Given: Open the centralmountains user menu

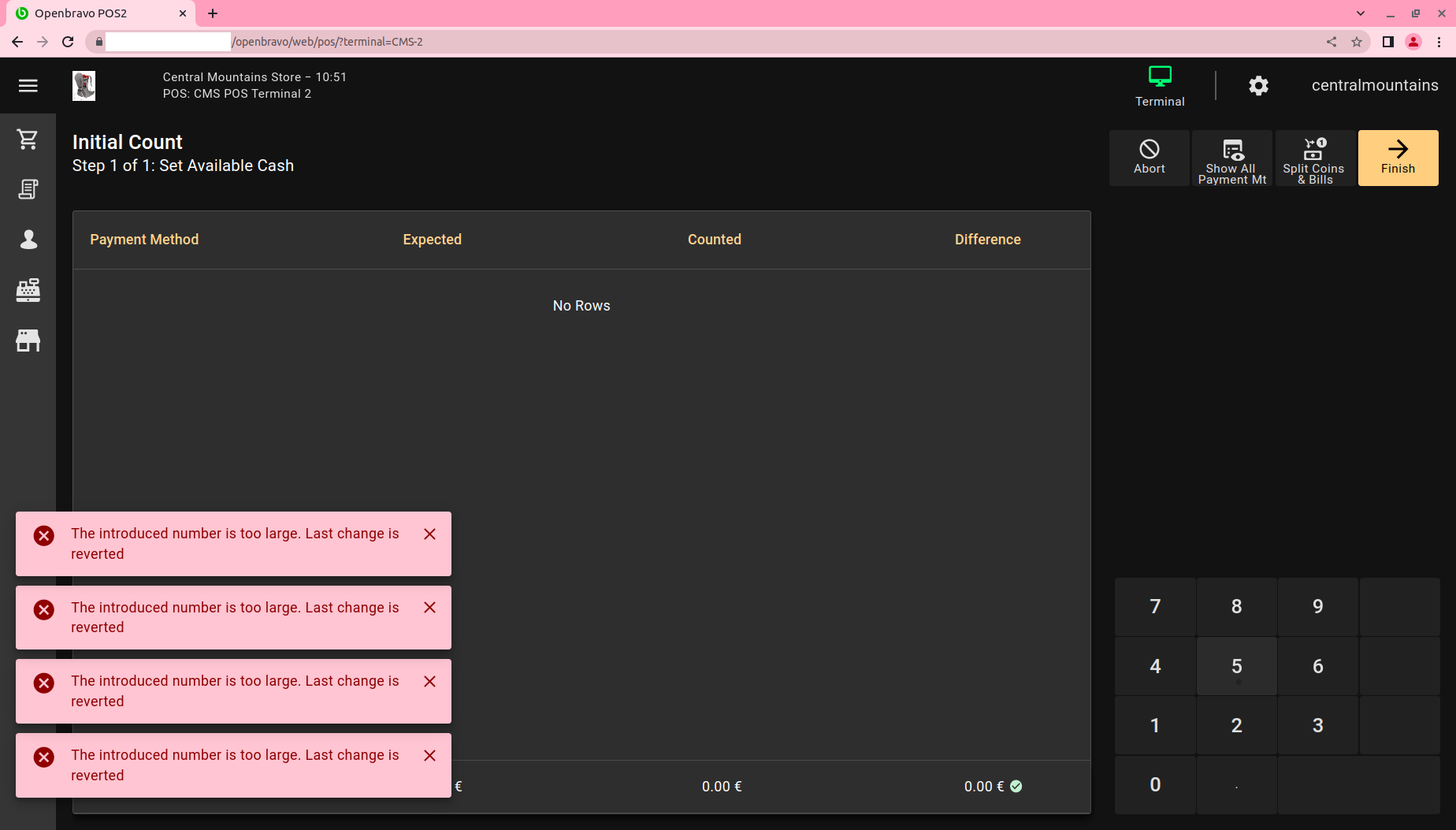Looking at the screenshot, I should (x=1374, y=85).
